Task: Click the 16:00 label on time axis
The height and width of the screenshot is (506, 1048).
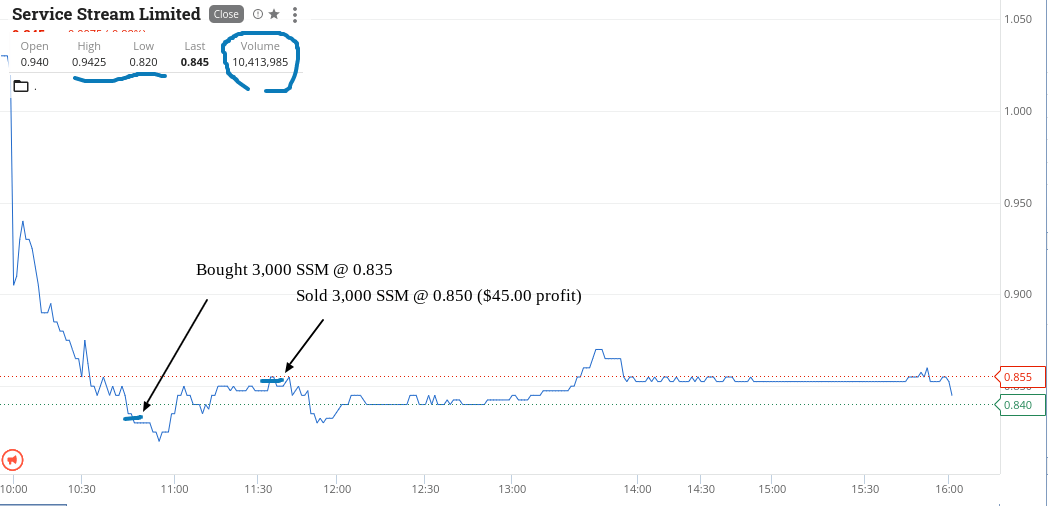Action: pyautogui.click(x=949, y=489)
